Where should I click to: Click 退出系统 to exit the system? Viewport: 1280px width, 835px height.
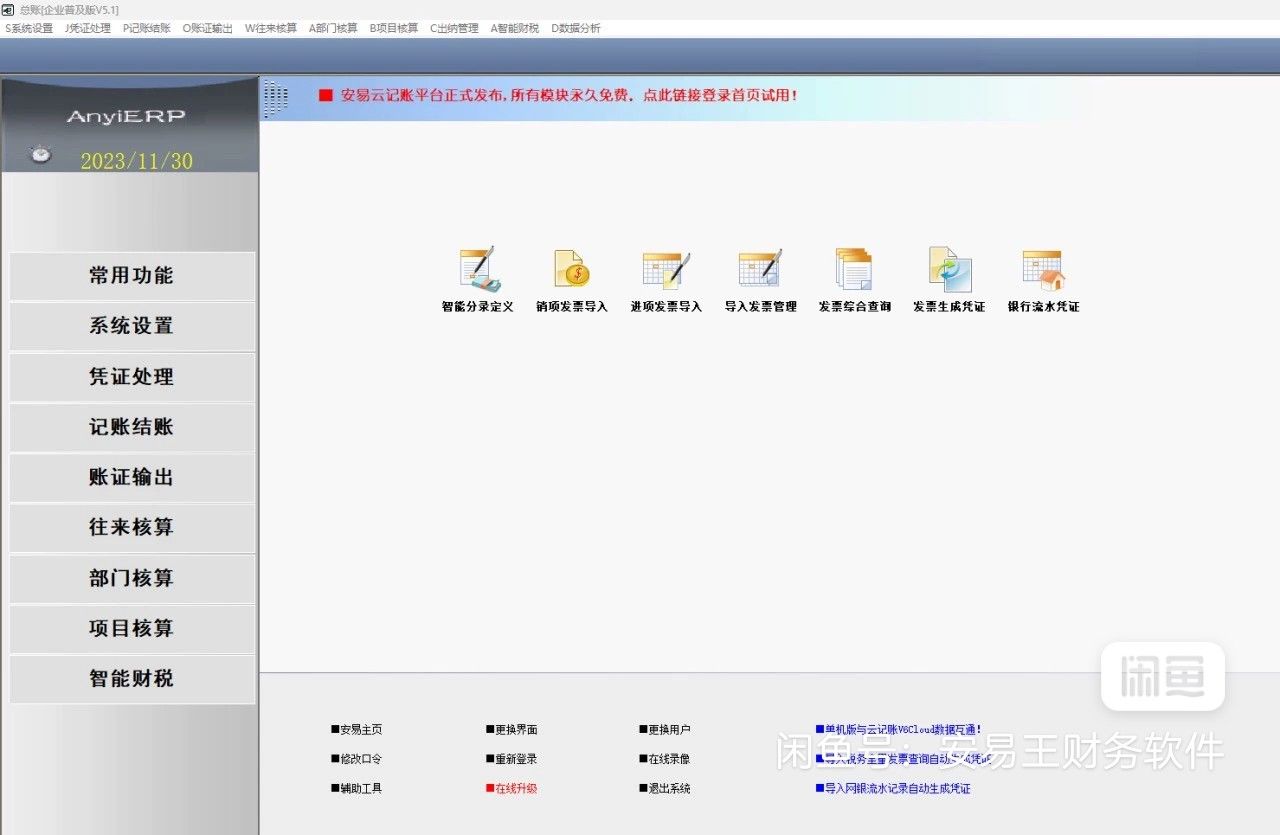click(x=668, y=788)
